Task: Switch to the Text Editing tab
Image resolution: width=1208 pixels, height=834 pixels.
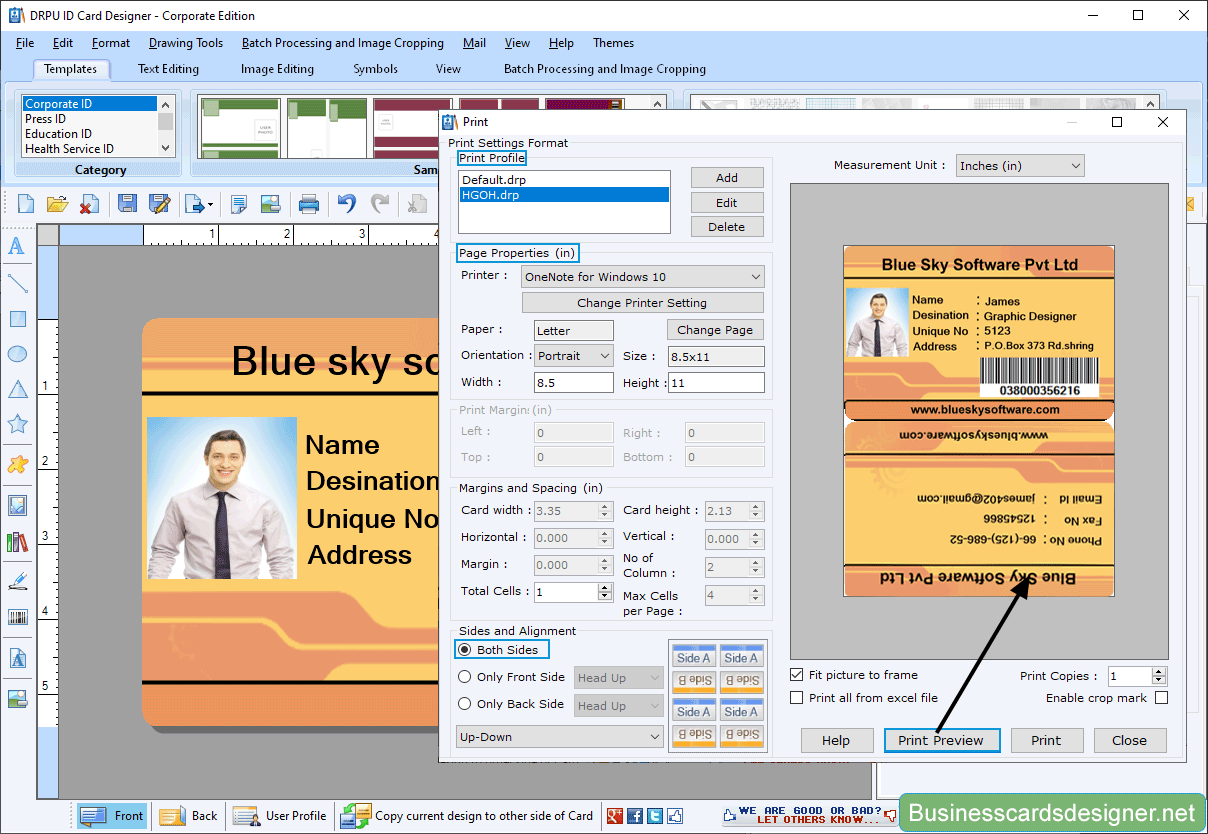Action: (168, 69)
